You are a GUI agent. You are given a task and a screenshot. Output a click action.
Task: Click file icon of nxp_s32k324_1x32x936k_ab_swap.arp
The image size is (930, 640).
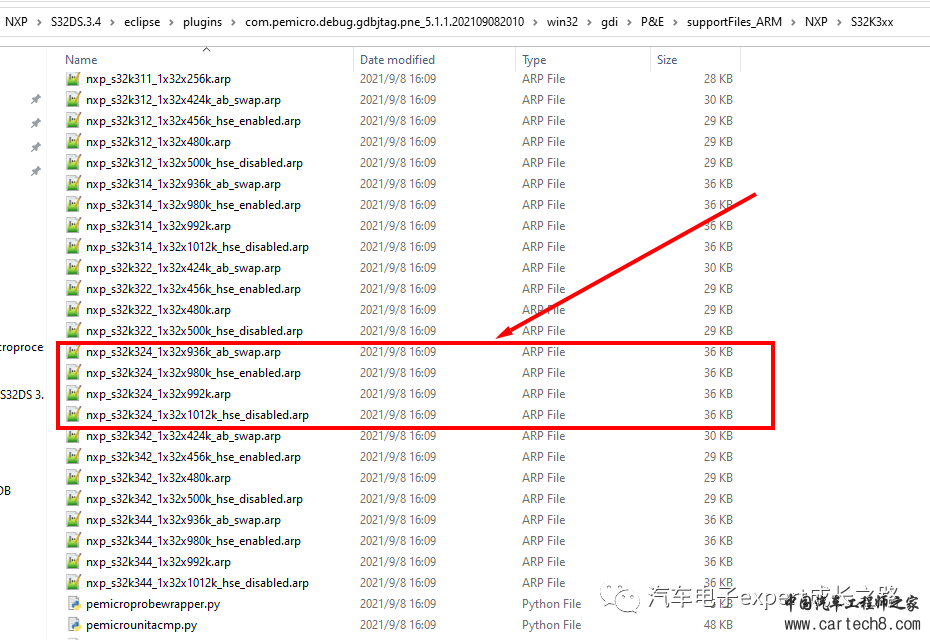coord(74,352)
